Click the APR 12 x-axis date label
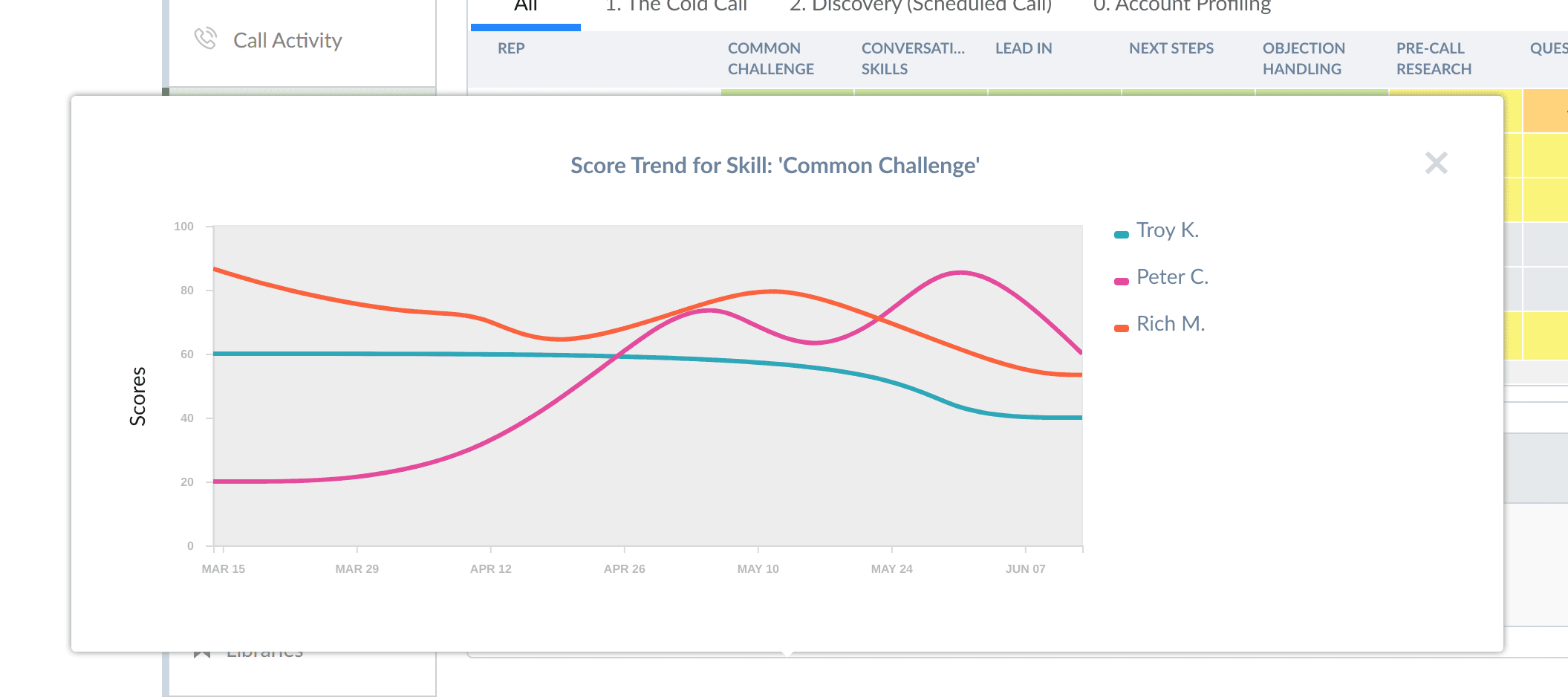 pos(490,568)
